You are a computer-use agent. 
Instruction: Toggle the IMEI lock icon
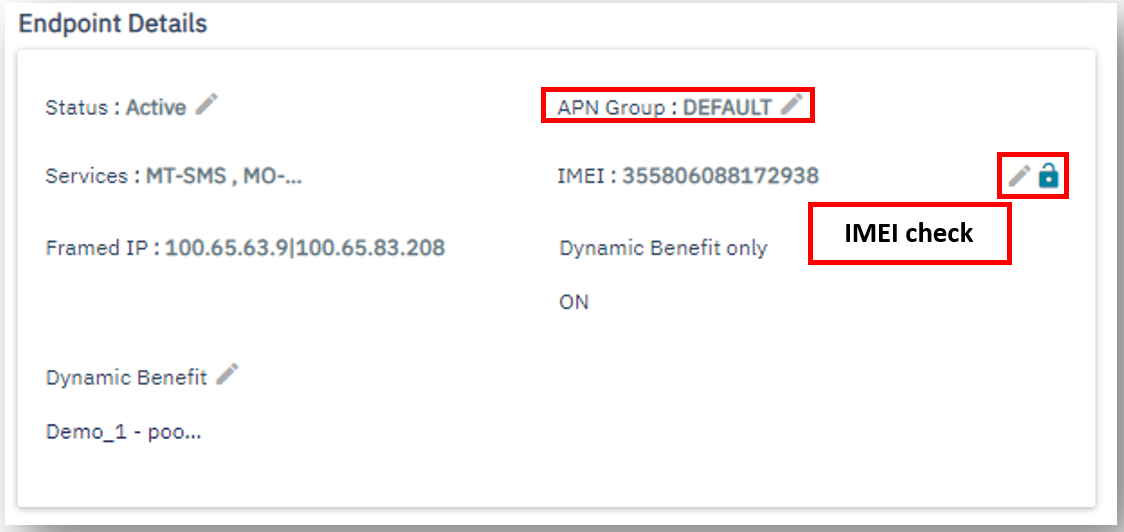tap(1048, 177)
